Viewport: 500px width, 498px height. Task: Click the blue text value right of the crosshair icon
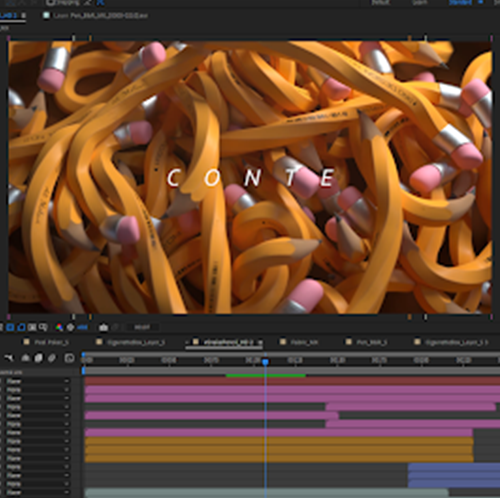pos(82,327)
